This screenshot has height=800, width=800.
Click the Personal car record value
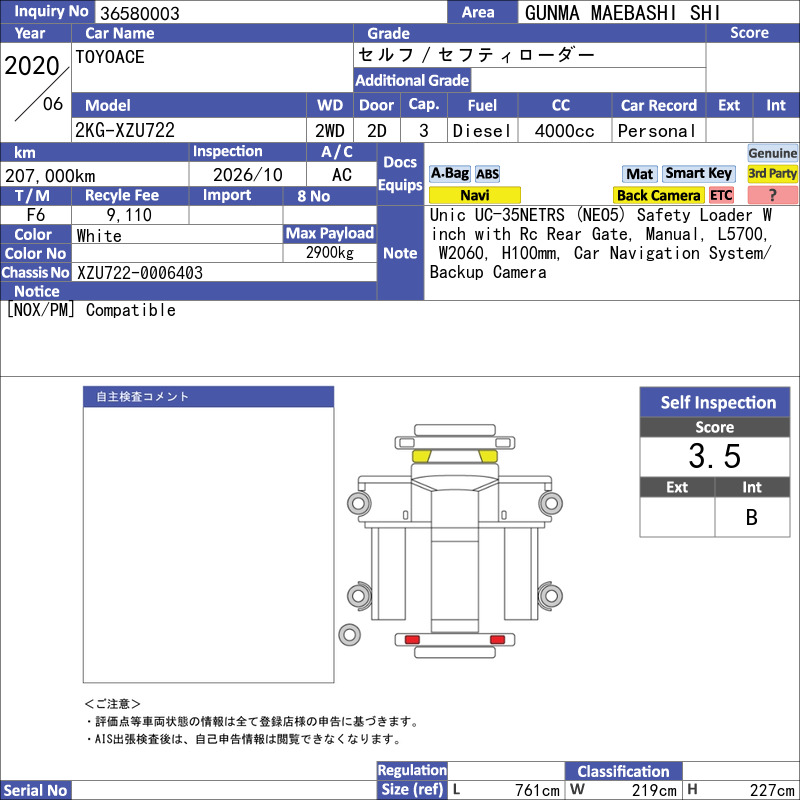[657, 131]
